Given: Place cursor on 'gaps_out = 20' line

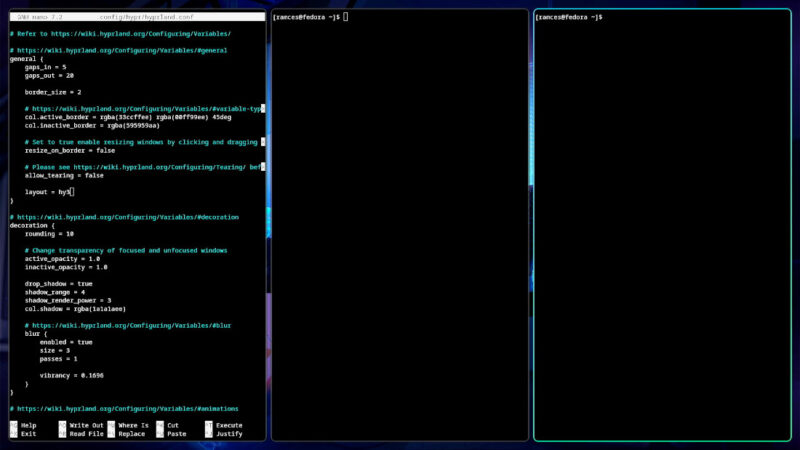Looking at the screenshot, I should coord(49,76).
